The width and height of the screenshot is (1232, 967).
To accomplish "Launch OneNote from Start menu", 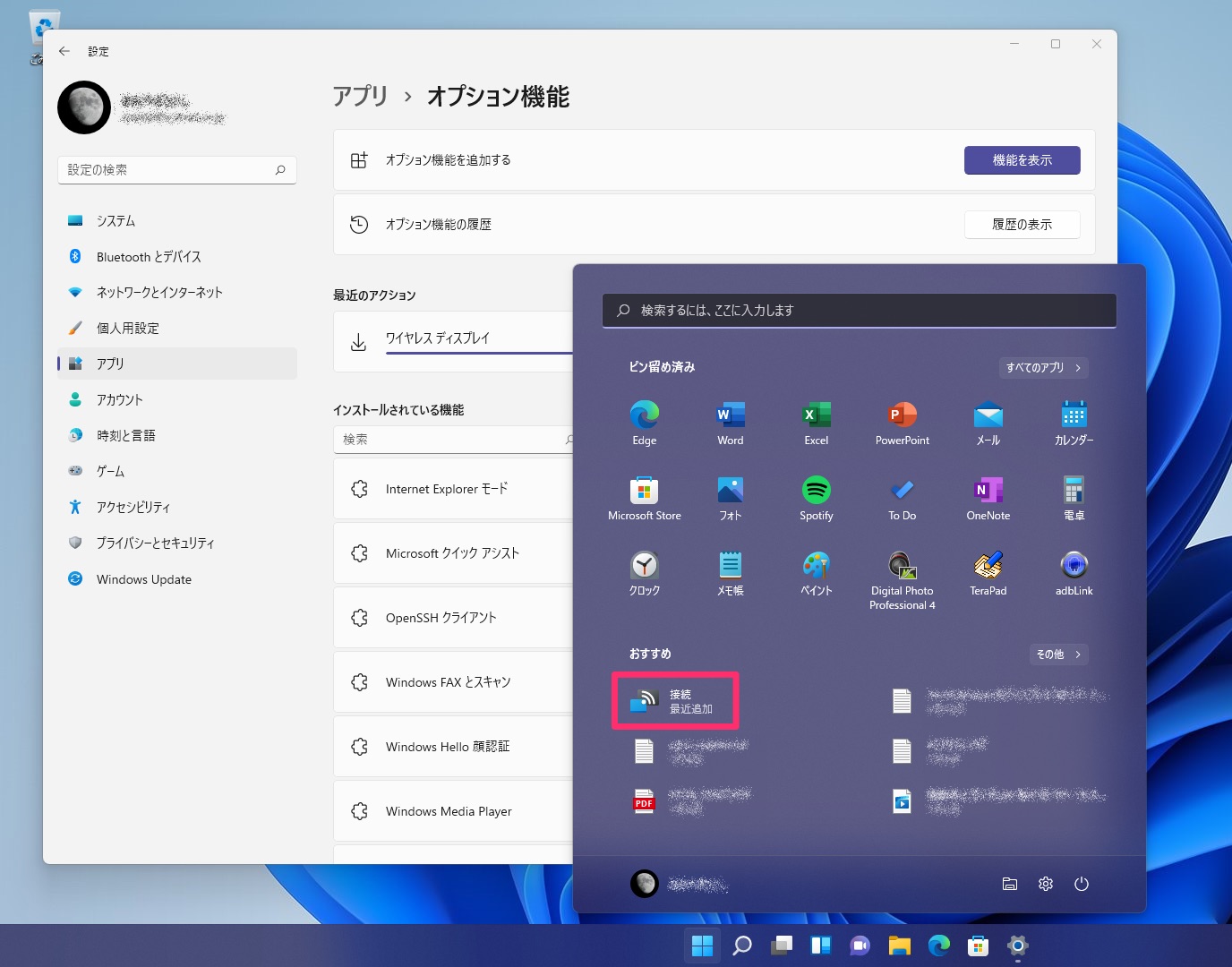I will pyautogui.click(x=988, y=498).
